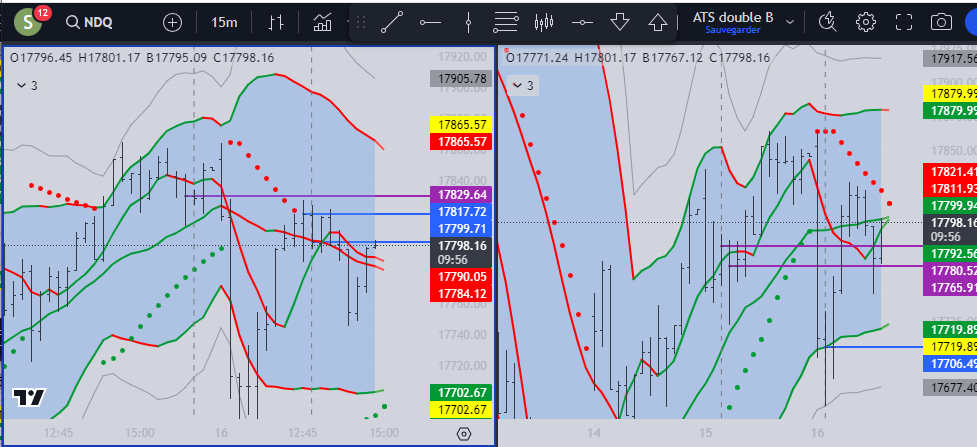The width and height of the screenshot is (977, 447).
Task: Click the gray 17677.40 label on right chart
Action: (950, 388)
